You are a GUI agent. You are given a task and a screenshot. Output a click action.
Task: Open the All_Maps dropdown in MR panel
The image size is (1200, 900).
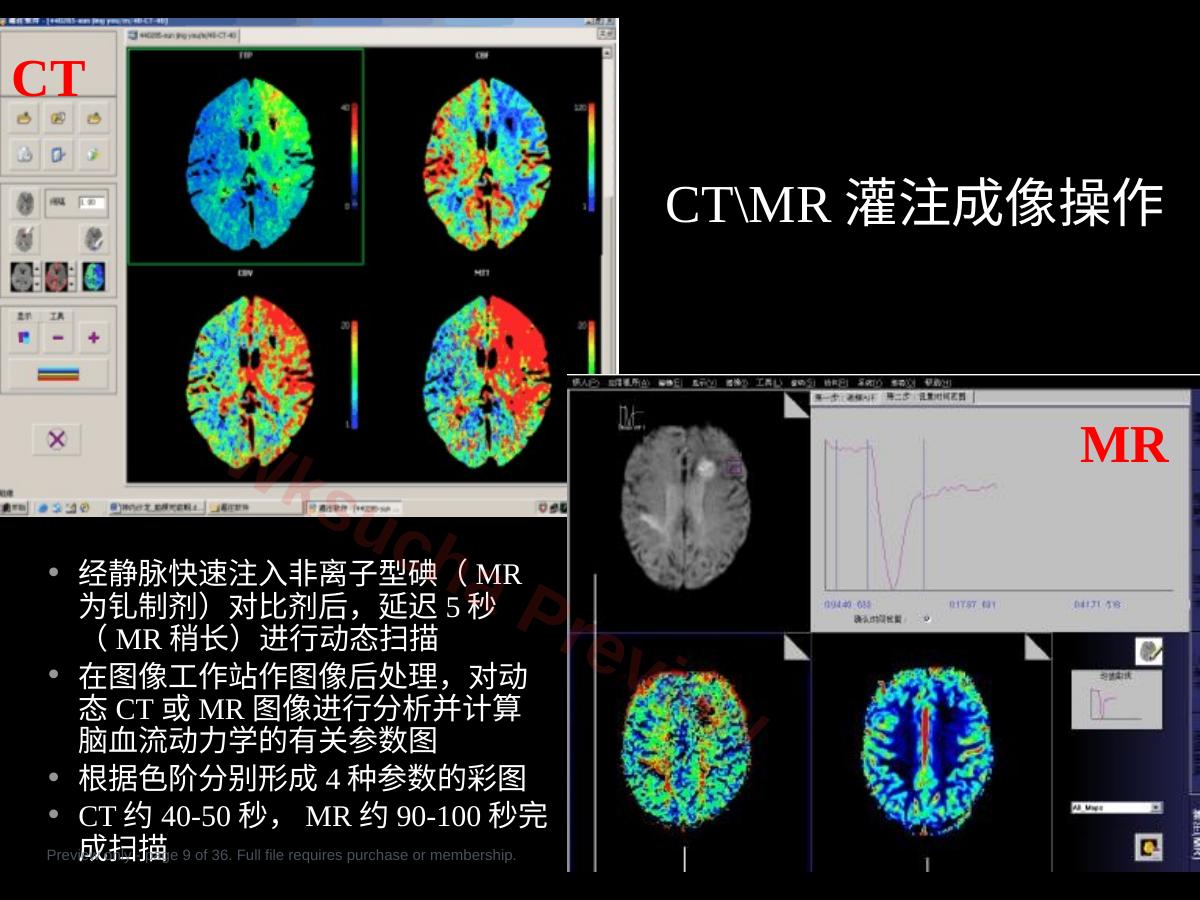(x=1117, y=807)
